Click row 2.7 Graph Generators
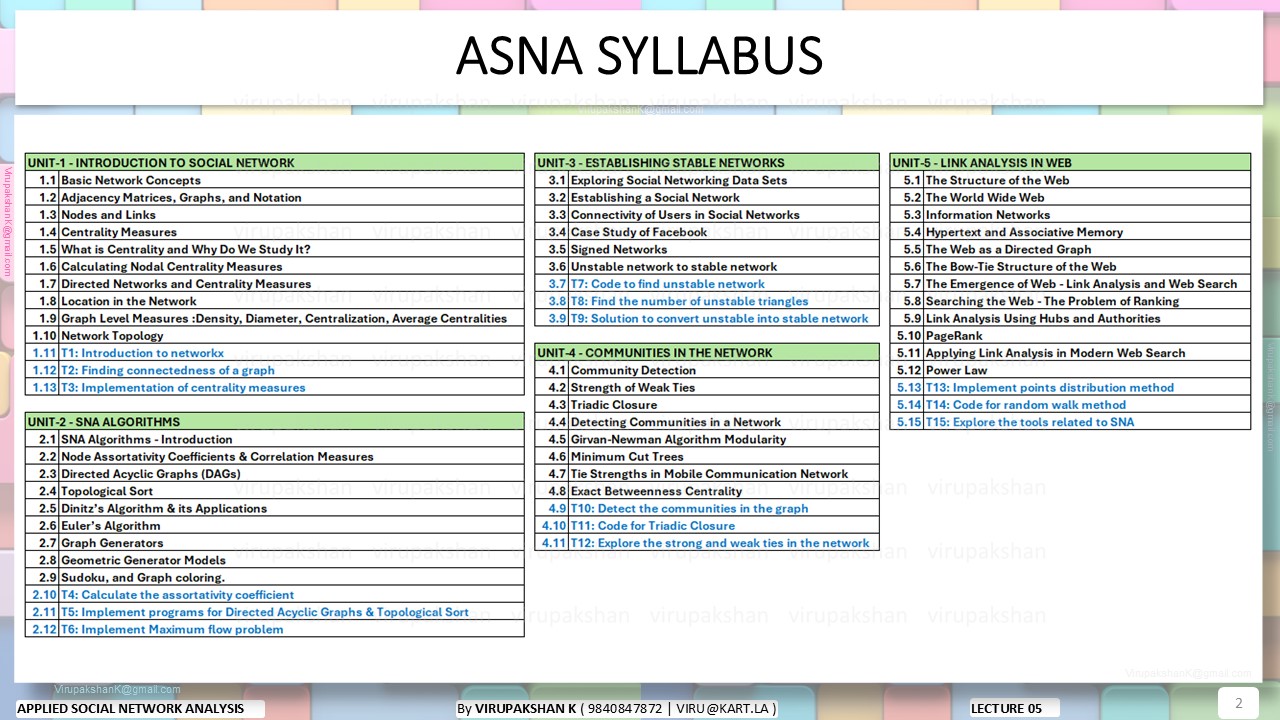The width and height of the screenshot is (1280, 720). tap(275, 543)
